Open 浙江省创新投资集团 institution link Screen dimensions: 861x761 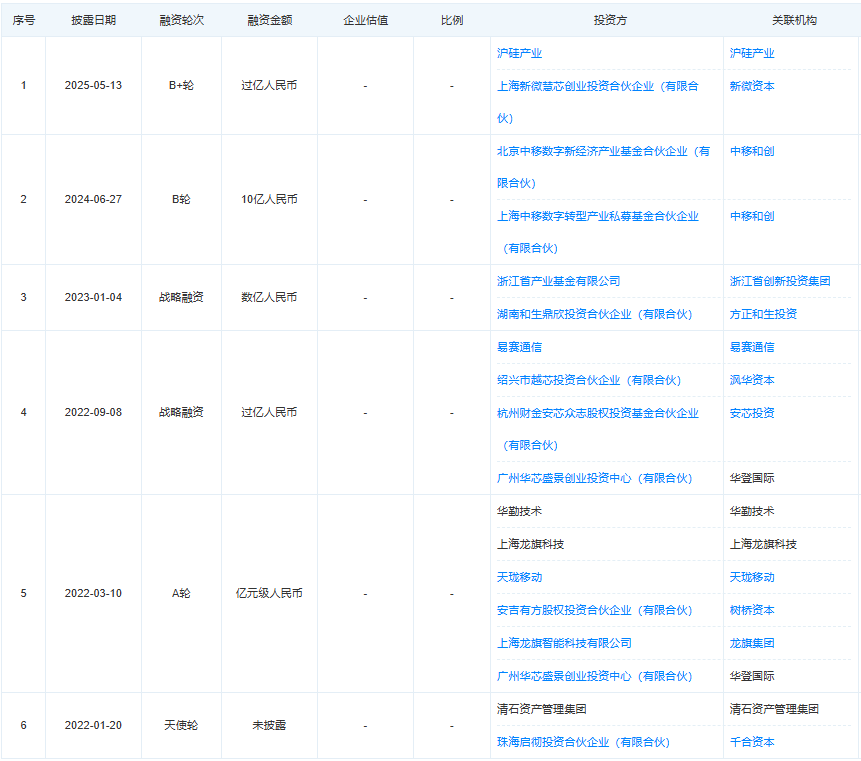pos(780,282)
